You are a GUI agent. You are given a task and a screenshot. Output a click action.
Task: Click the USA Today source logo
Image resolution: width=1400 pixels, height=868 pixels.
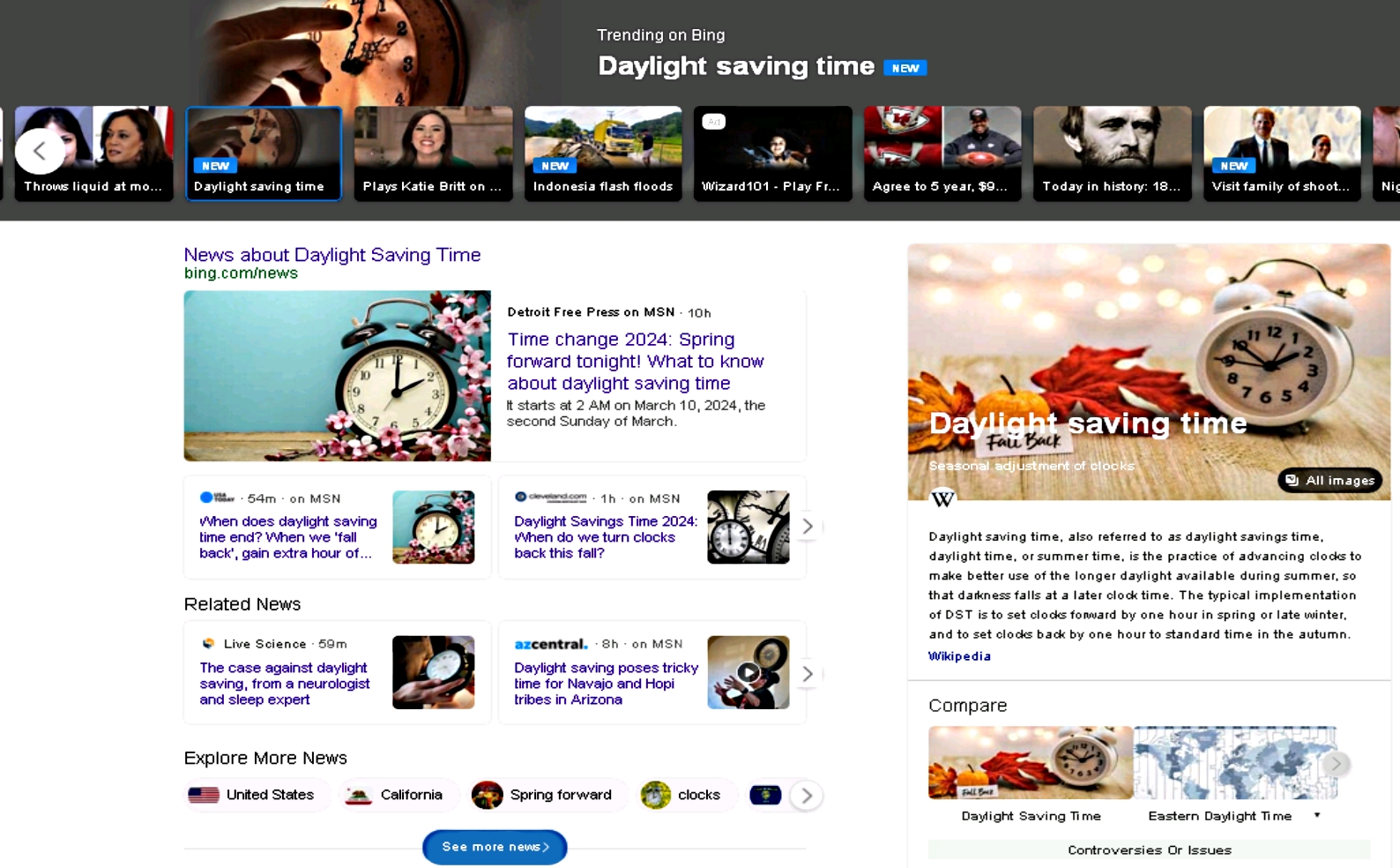[x=217, y=498]
